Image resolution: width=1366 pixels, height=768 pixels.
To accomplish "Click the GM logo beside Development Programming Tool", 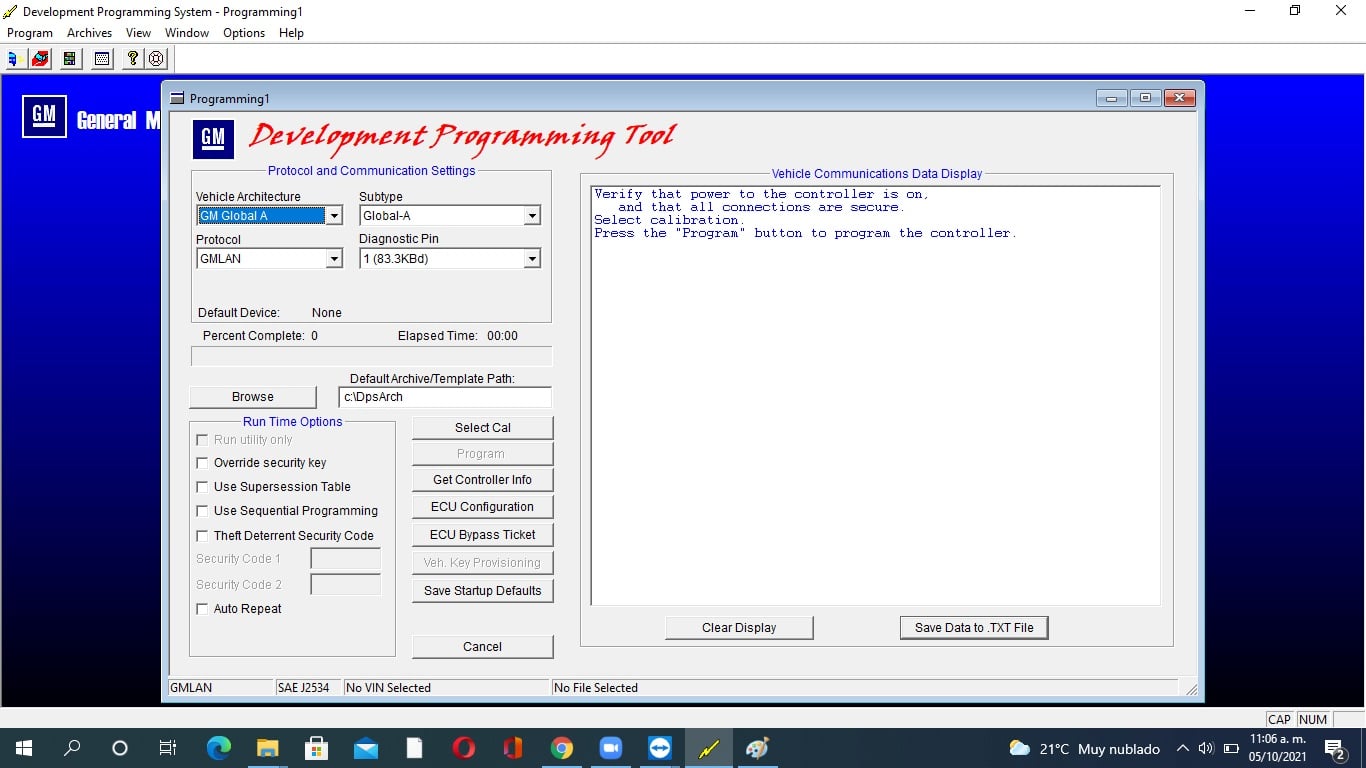I will click(x=213, y=138).
